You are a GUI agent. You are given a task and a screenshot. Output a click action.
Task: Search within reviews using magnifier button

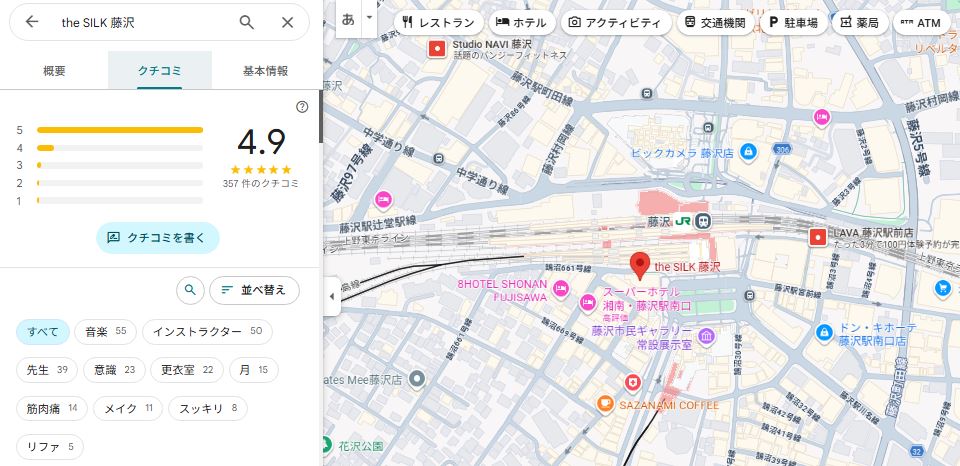190,290
